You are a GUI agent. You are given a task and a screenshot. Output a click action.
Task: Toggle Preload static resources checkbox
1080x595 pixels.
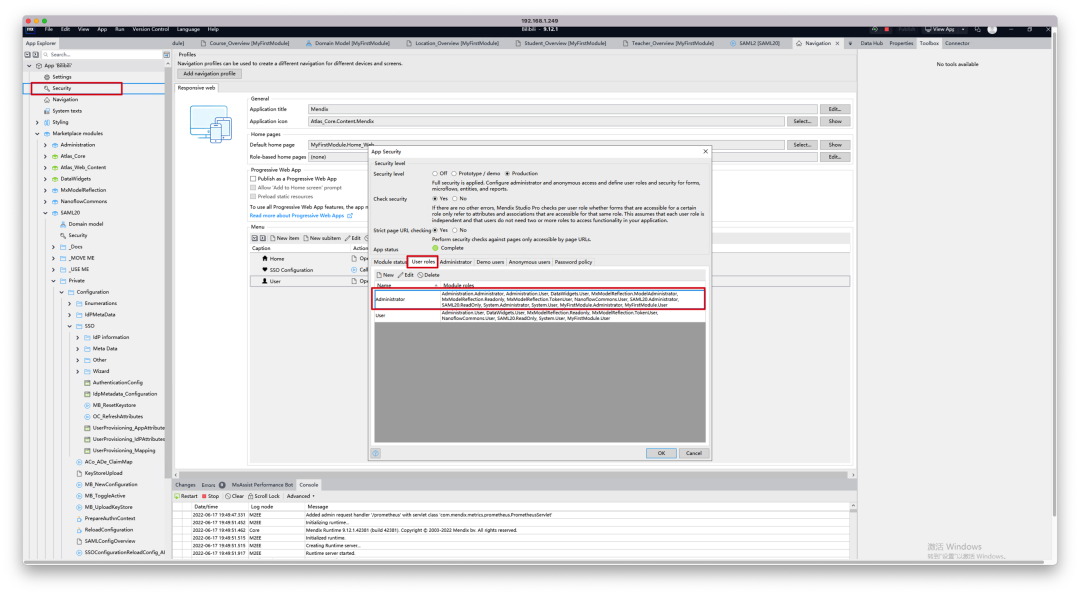[x=253, y=196]
